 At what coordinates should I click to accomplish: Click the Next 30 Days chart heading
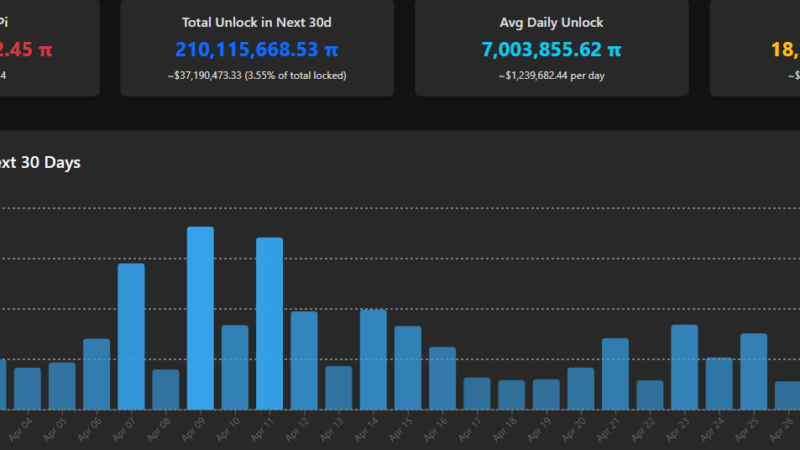[40, 162]
